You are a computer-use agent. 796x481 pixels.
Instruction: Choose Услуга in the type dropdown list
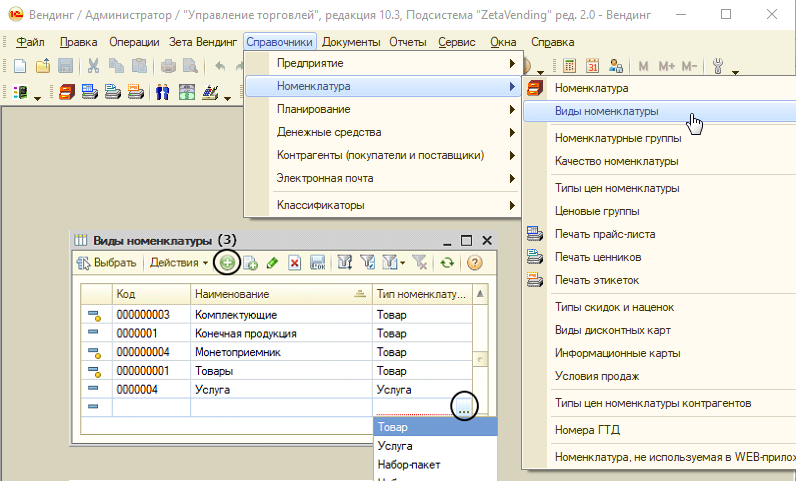435,445
